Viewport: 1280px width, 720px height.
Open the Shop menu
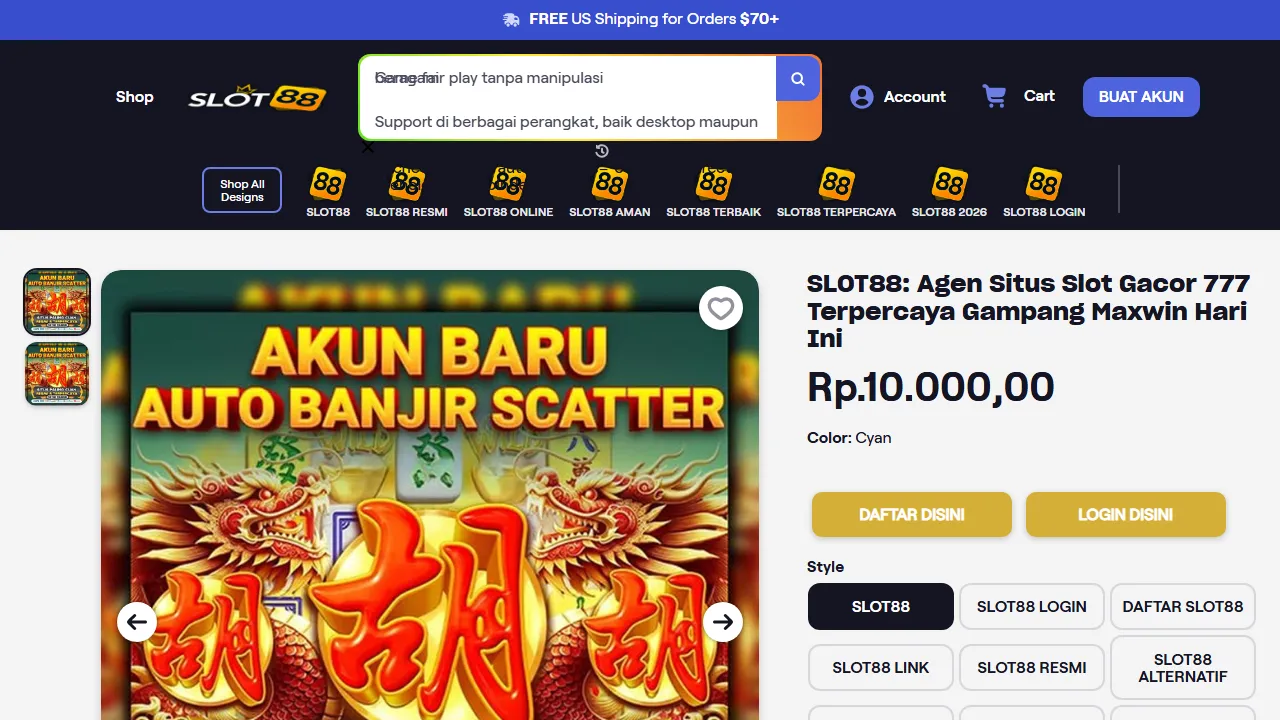[x=134, y=97]
